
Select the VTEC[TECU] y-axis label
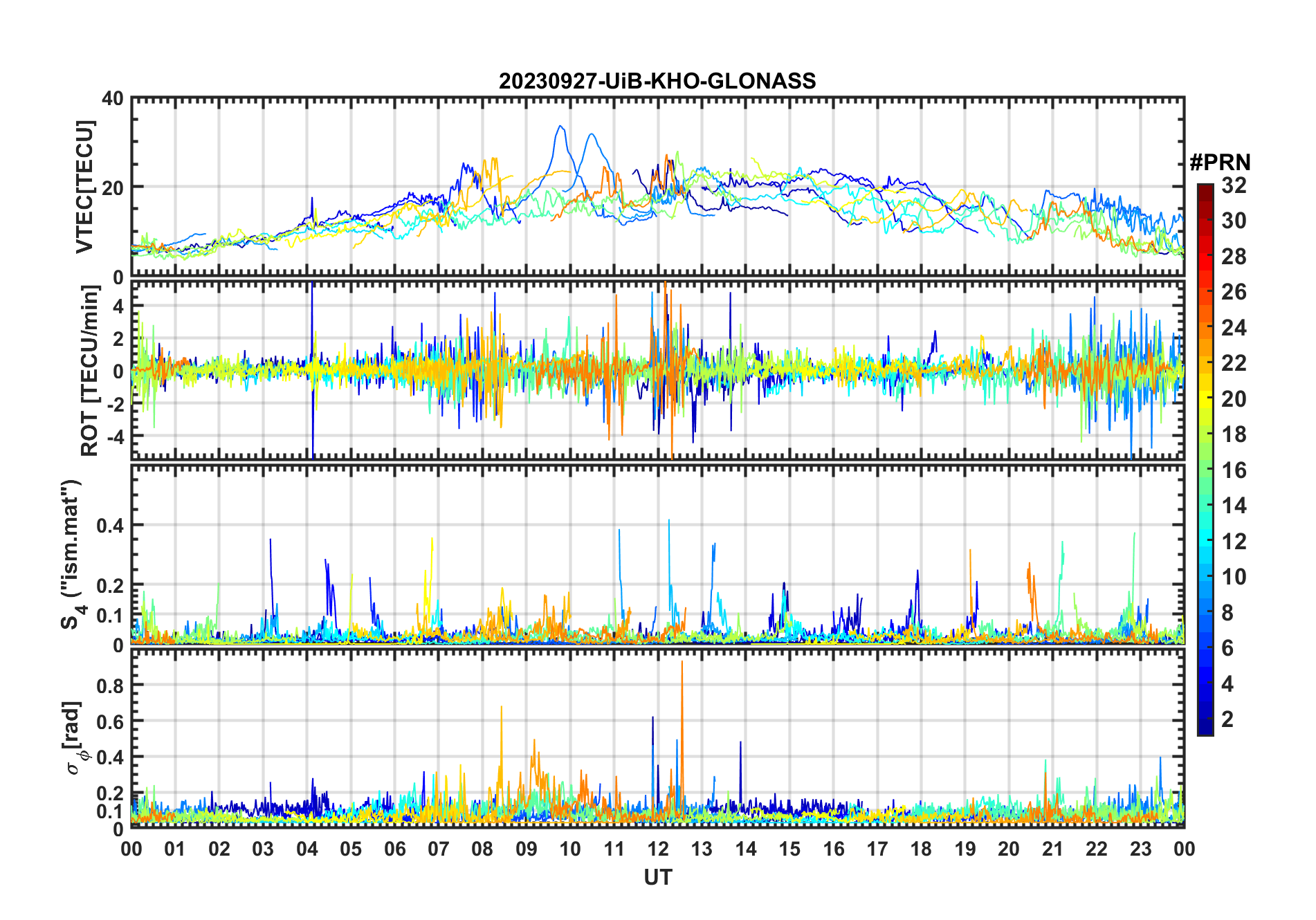(x=85, y=187)
